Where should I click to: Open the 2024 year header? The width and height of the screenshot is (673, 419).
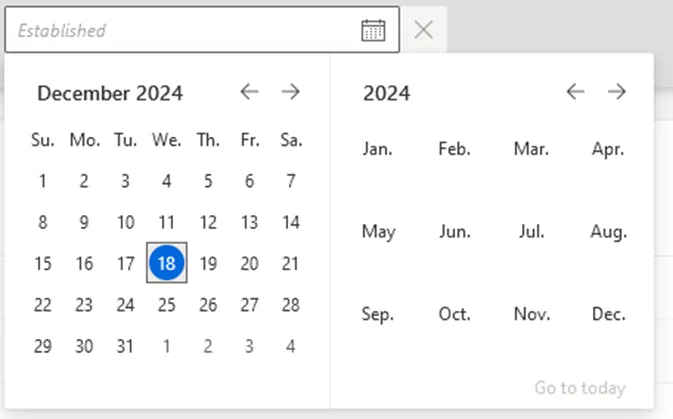(387, 93)
